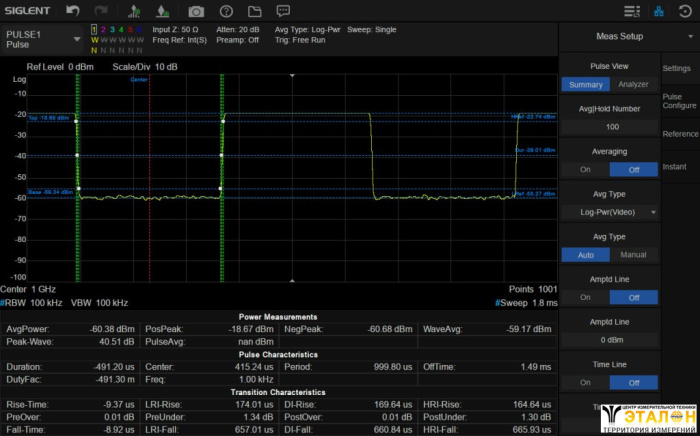
Task: Turn Averaging on
Action: pos(585,169)
